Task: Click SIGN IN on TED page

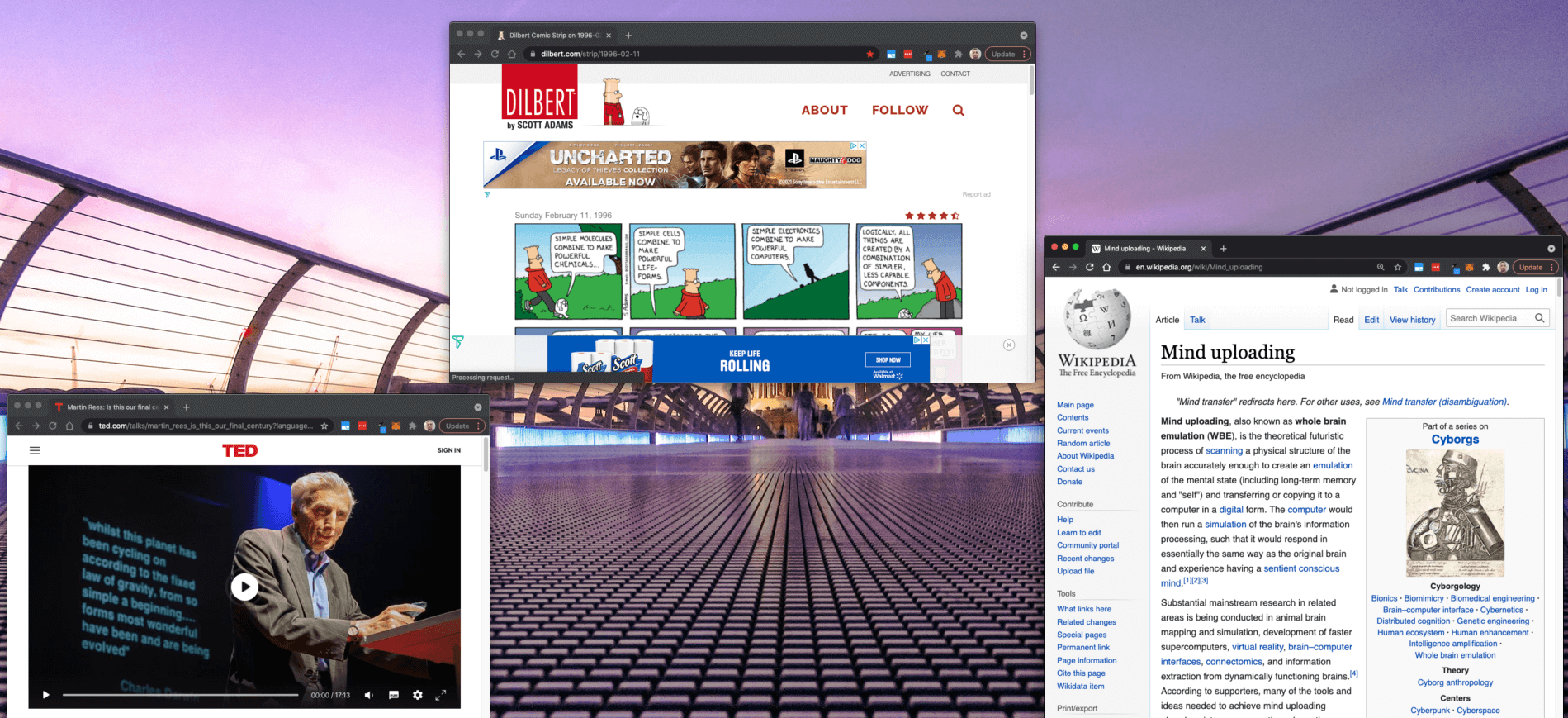Action: (449, 450)
